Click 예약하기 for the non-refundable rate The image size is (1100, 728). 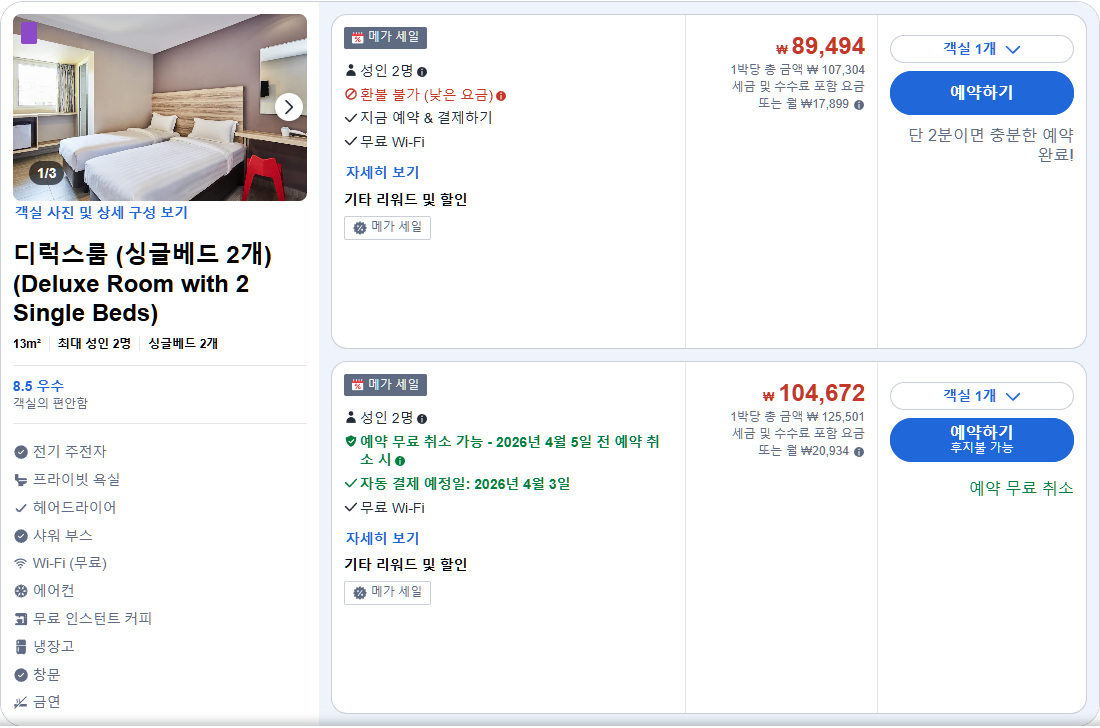pos(981,93)
